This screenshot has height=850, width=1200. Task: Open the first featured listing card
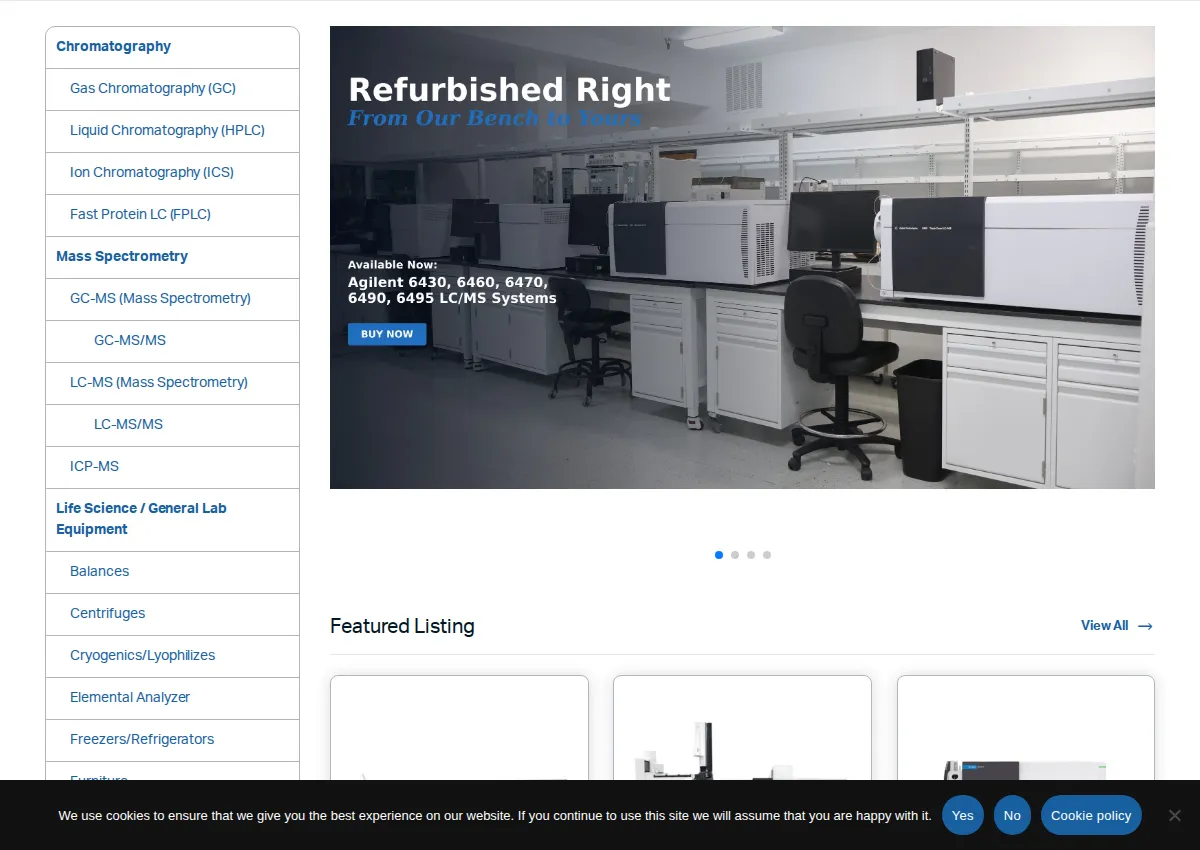459,728
